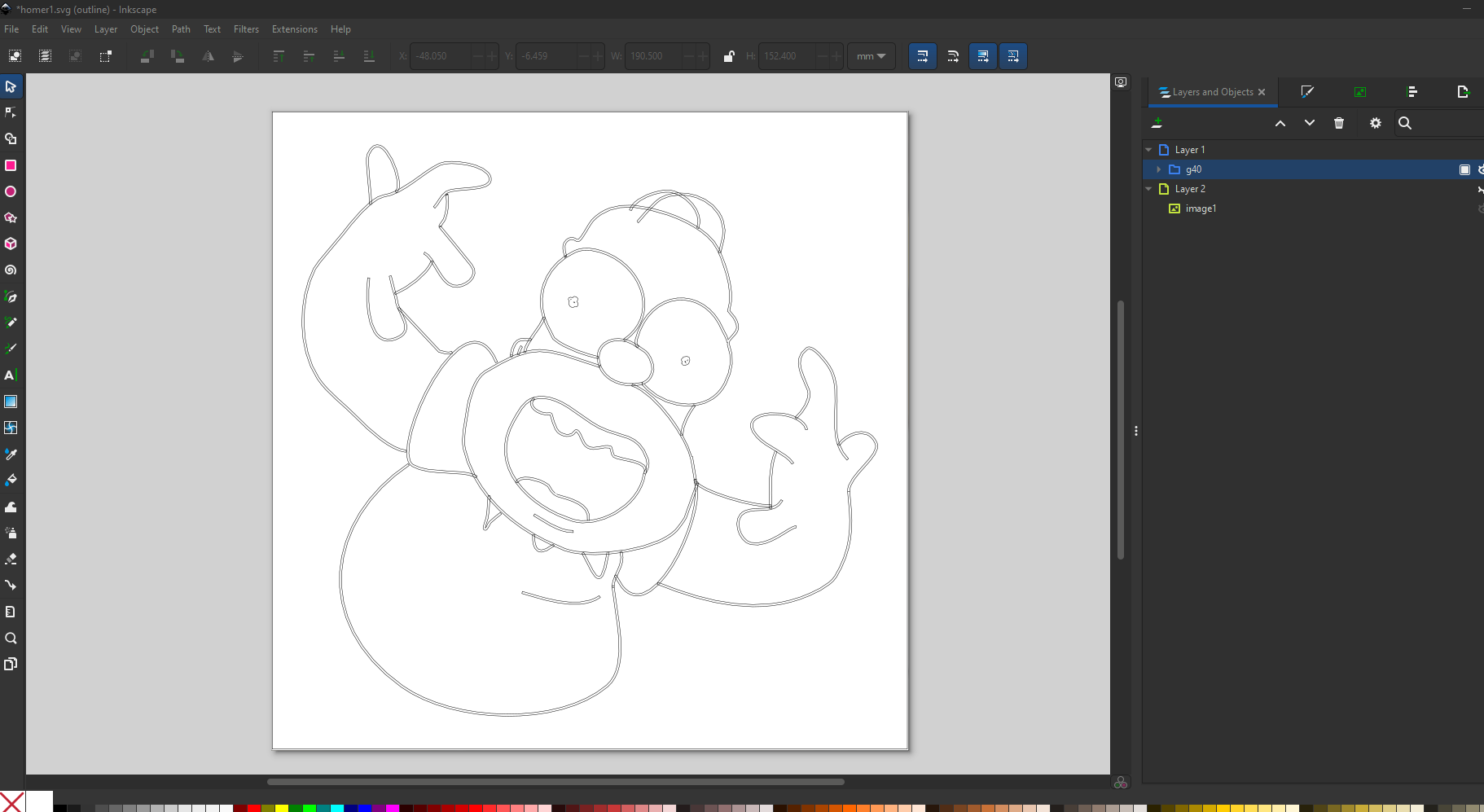
Task: Open the mm units dropdown
Action: coord(871,56)
